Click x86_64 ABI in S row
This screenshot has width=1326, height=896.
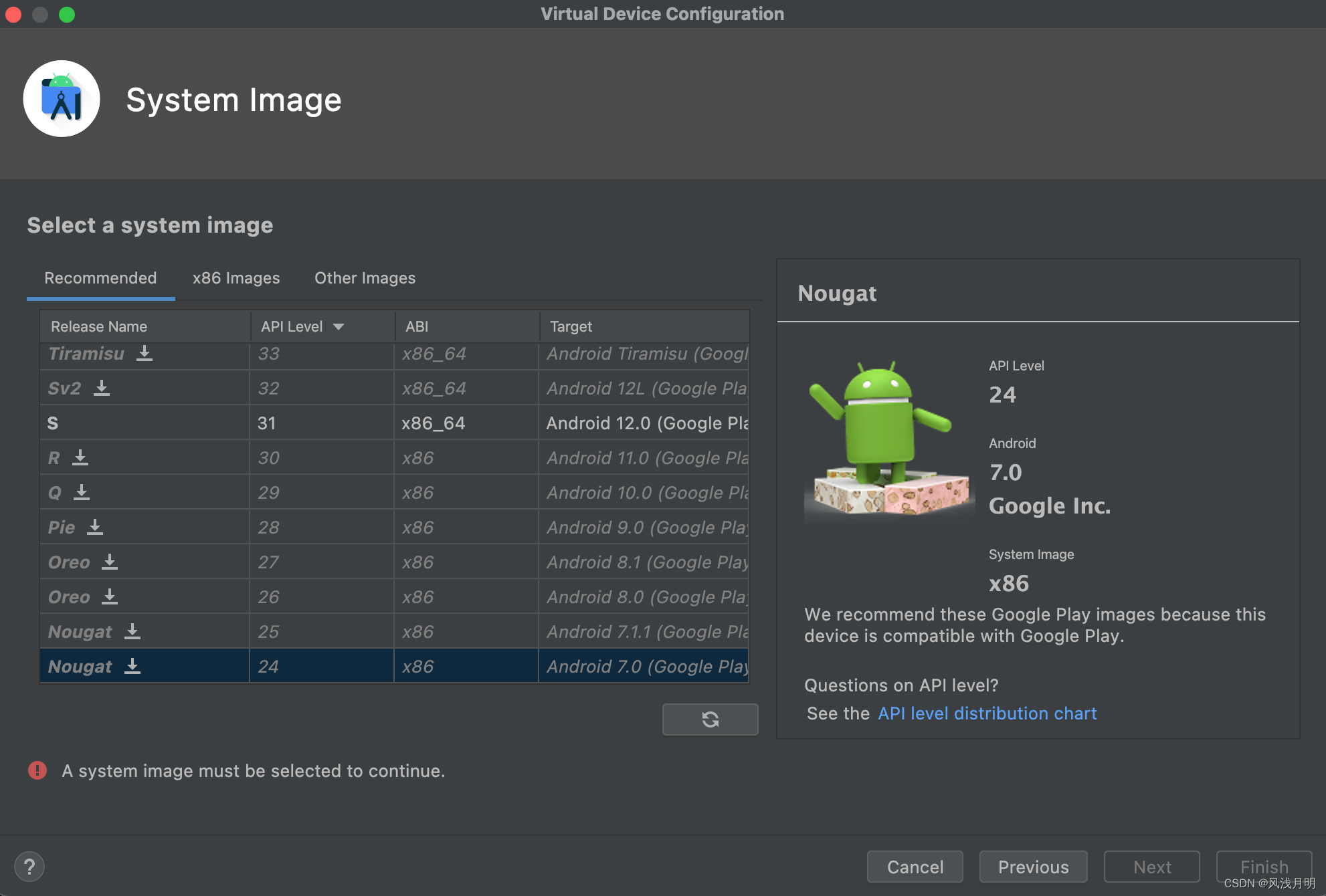[x=466, y=423]
